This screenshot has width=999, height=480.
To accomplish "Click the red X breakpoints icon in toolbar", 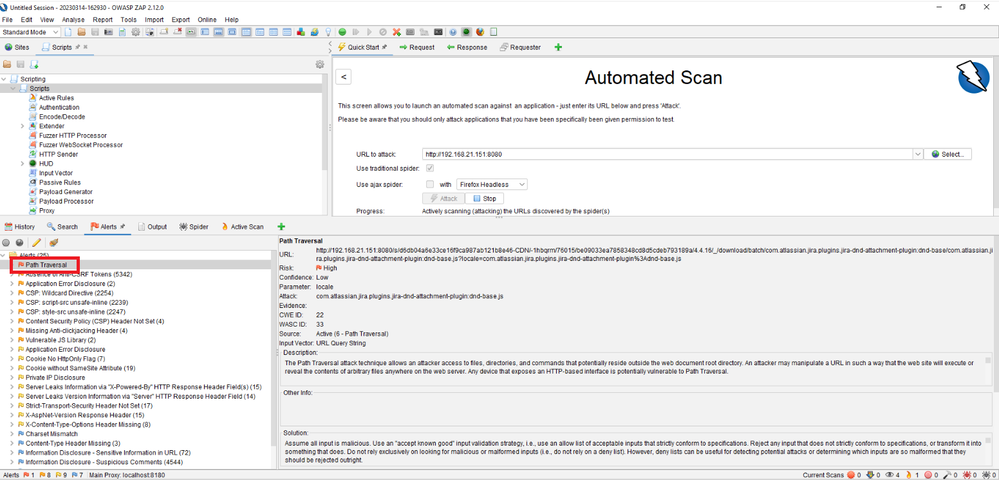I will pyautogui.click(x=396, y=32).
